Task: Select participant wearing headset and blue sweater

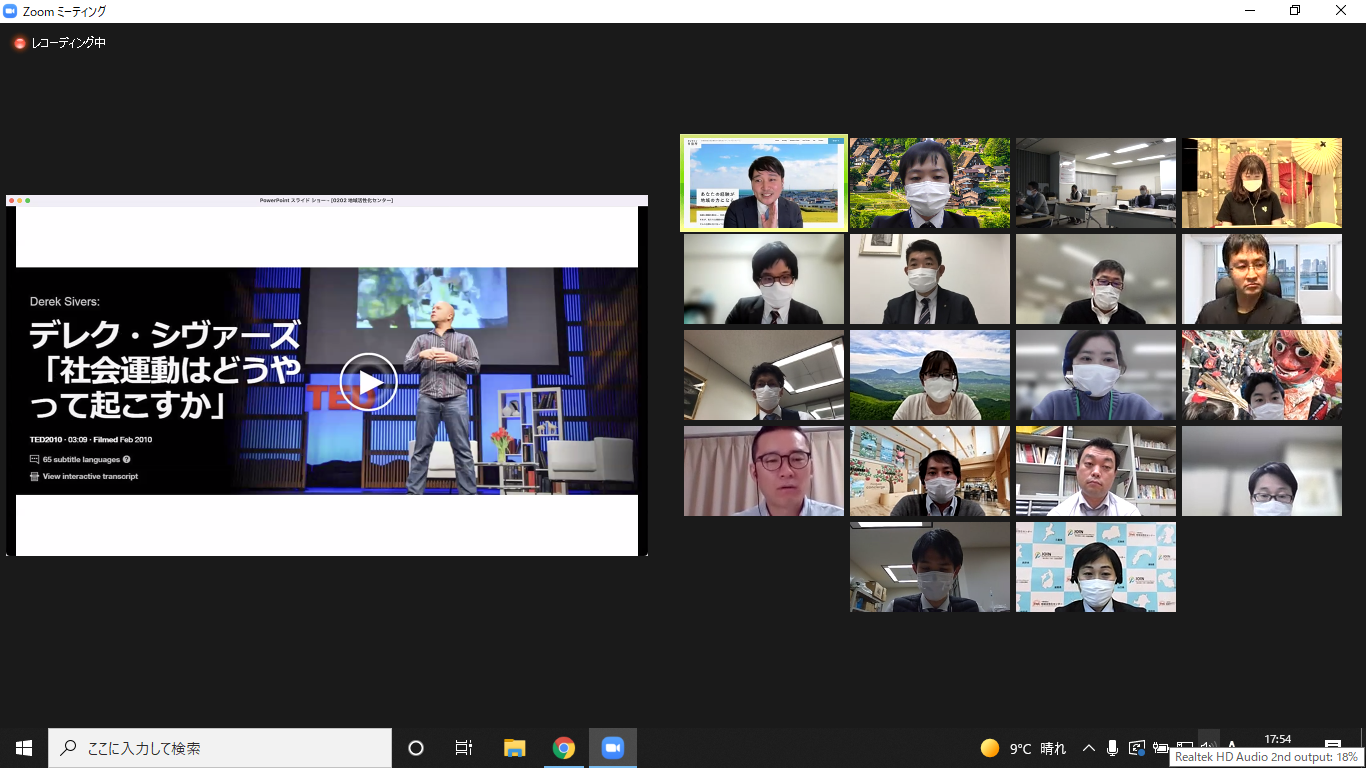Action: [1096, 375]
